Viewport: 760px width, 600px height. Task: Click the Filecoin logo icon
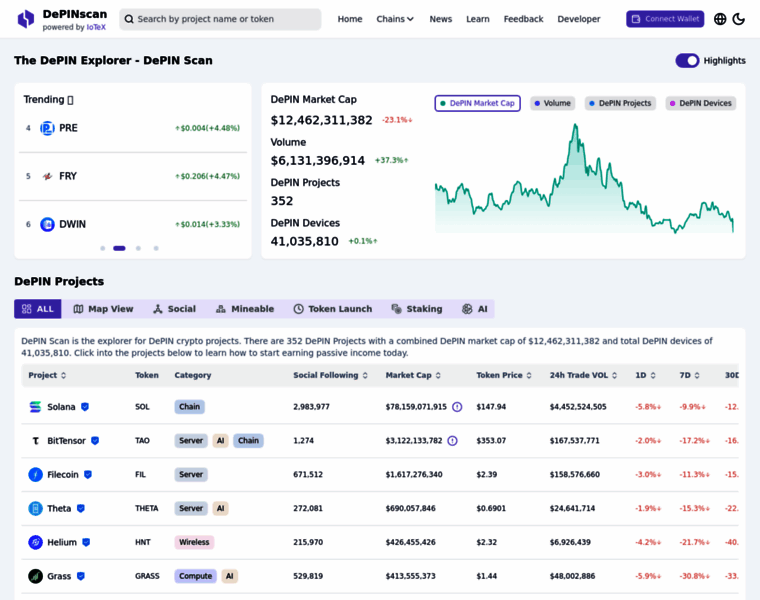click(35, 474)
